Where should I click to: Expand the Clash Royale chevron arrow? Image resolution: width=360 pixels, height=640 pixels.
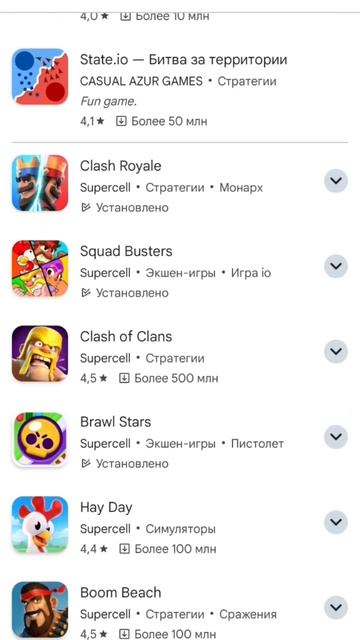click(336, 181)
